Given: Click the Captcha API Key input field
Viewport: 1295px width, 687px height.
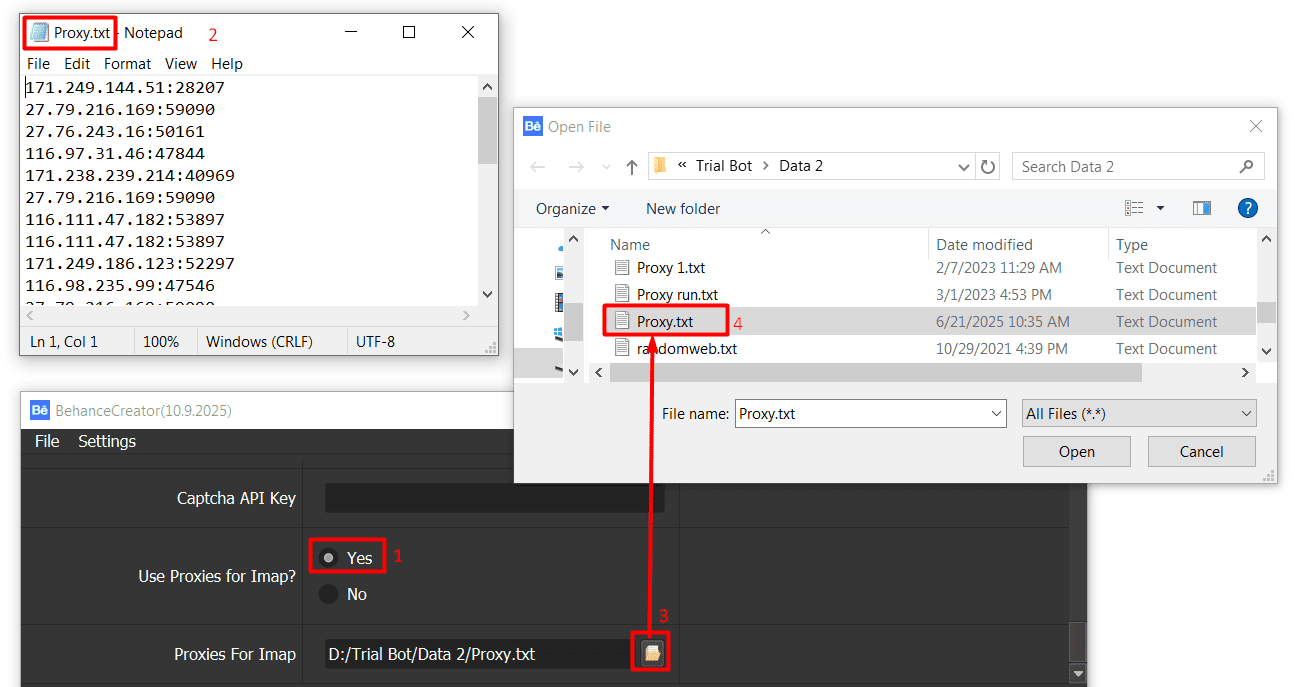Looking at the screenshot, I should pos(494,498).
